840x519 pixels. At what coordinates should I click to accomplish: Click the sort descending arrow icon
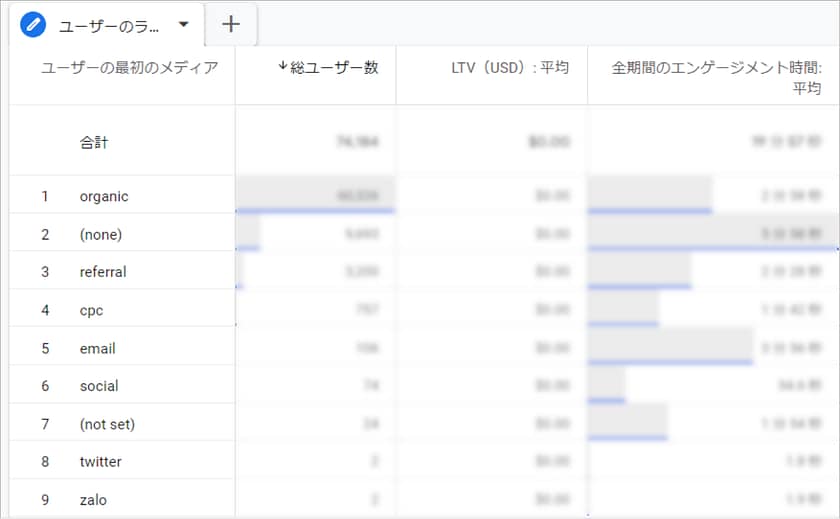(x=283, y=67)
